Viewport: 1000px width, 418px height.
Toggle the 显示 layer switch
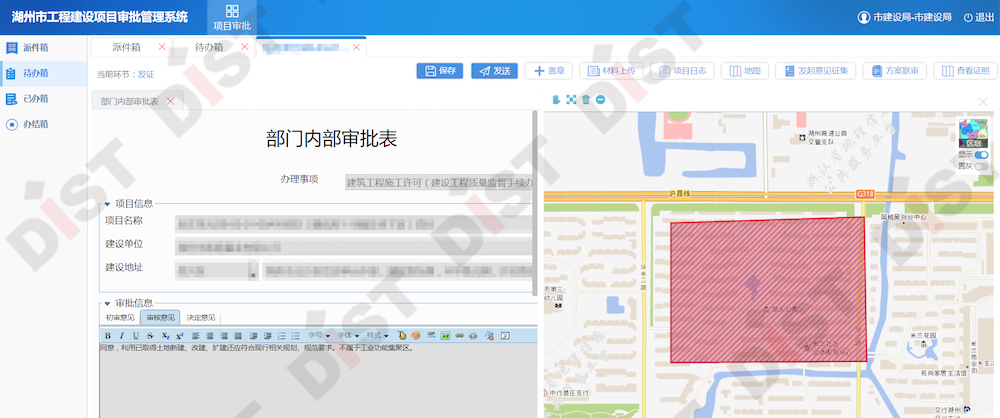click(982, 155)
